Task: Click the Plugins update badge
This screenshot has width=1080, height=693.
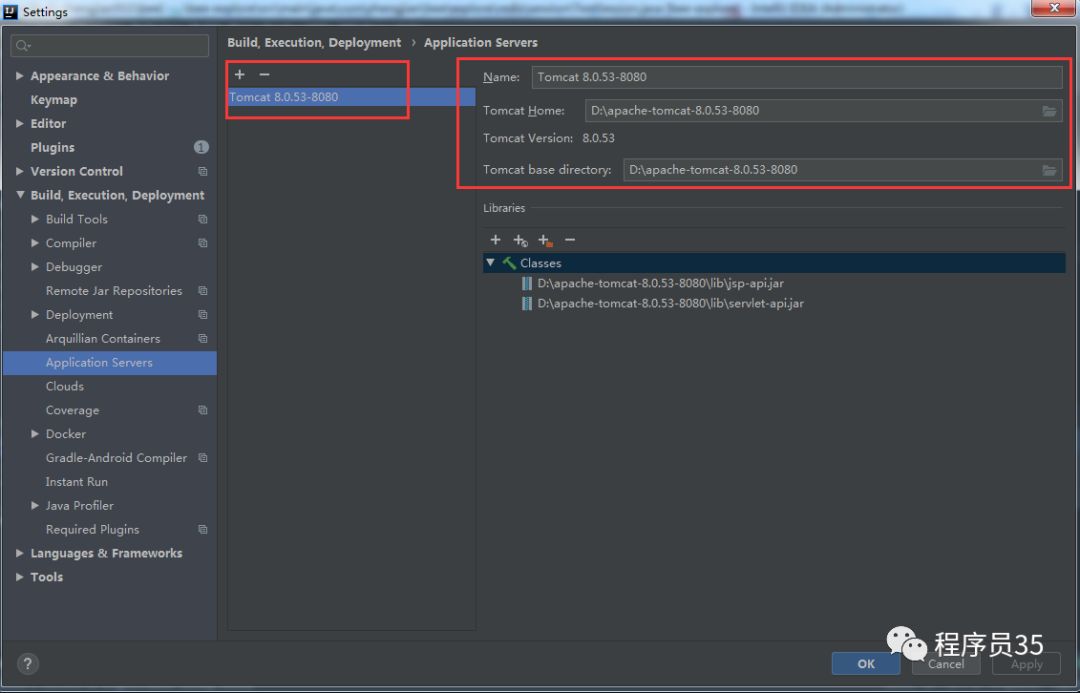Action: pos(201,147)
